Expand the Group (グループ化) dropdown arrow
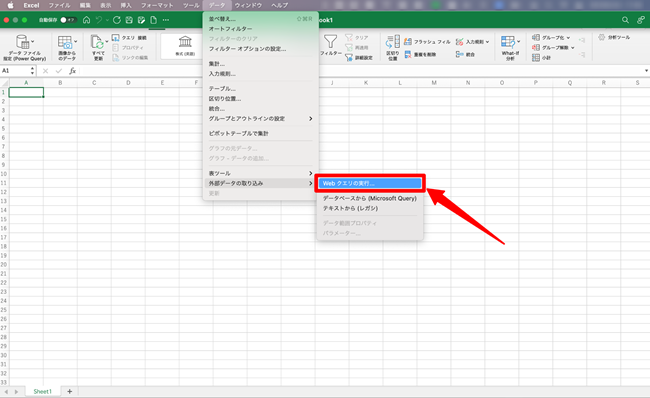The image size is (650, 398). (568, 38)
